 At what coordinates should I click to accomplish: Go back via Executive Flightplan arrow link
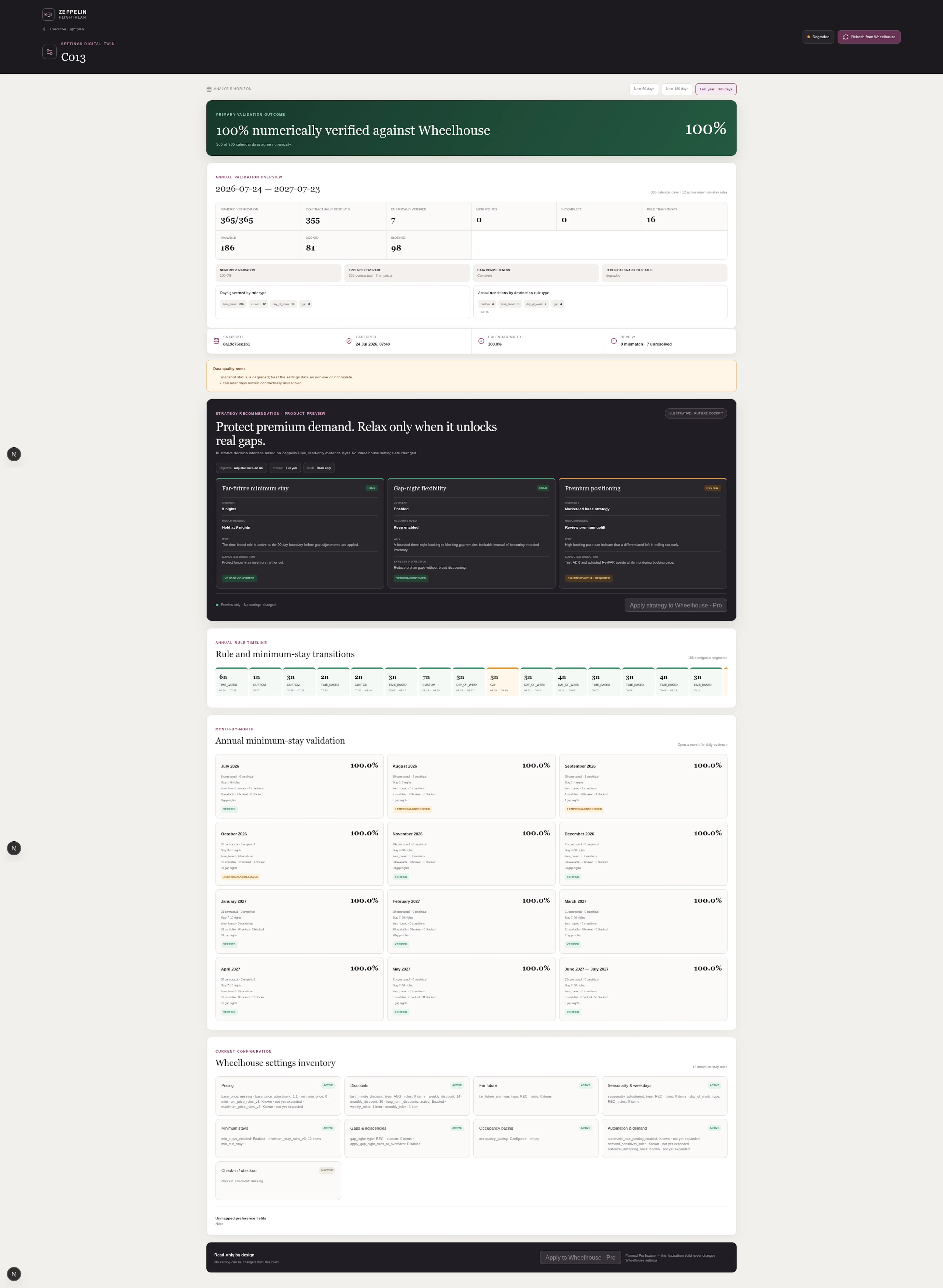pyautogui.click(x=63, y=29)
